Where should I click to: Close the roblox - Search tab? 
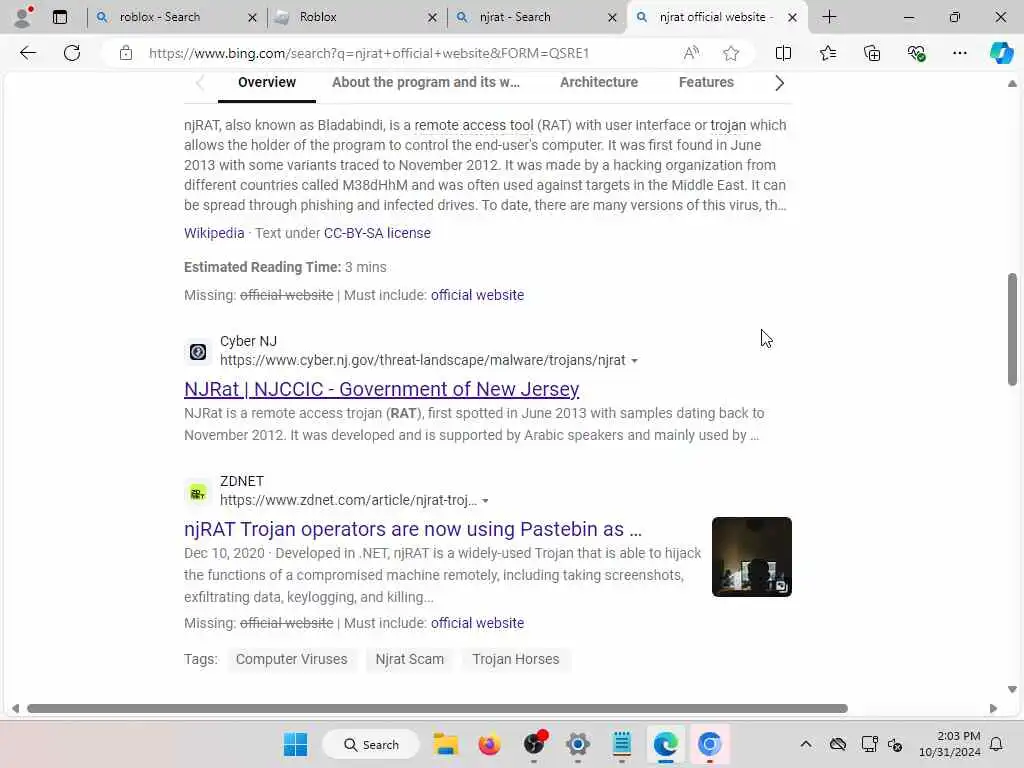click(252, 18)
